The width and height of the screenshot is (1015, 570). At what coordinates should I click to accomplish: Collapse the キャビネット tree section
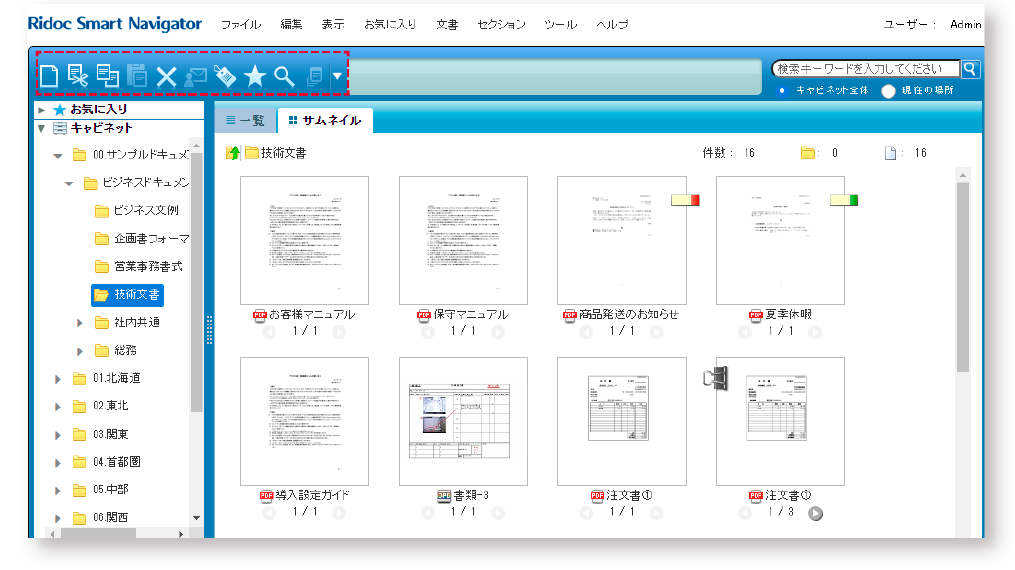pos(41,128)
